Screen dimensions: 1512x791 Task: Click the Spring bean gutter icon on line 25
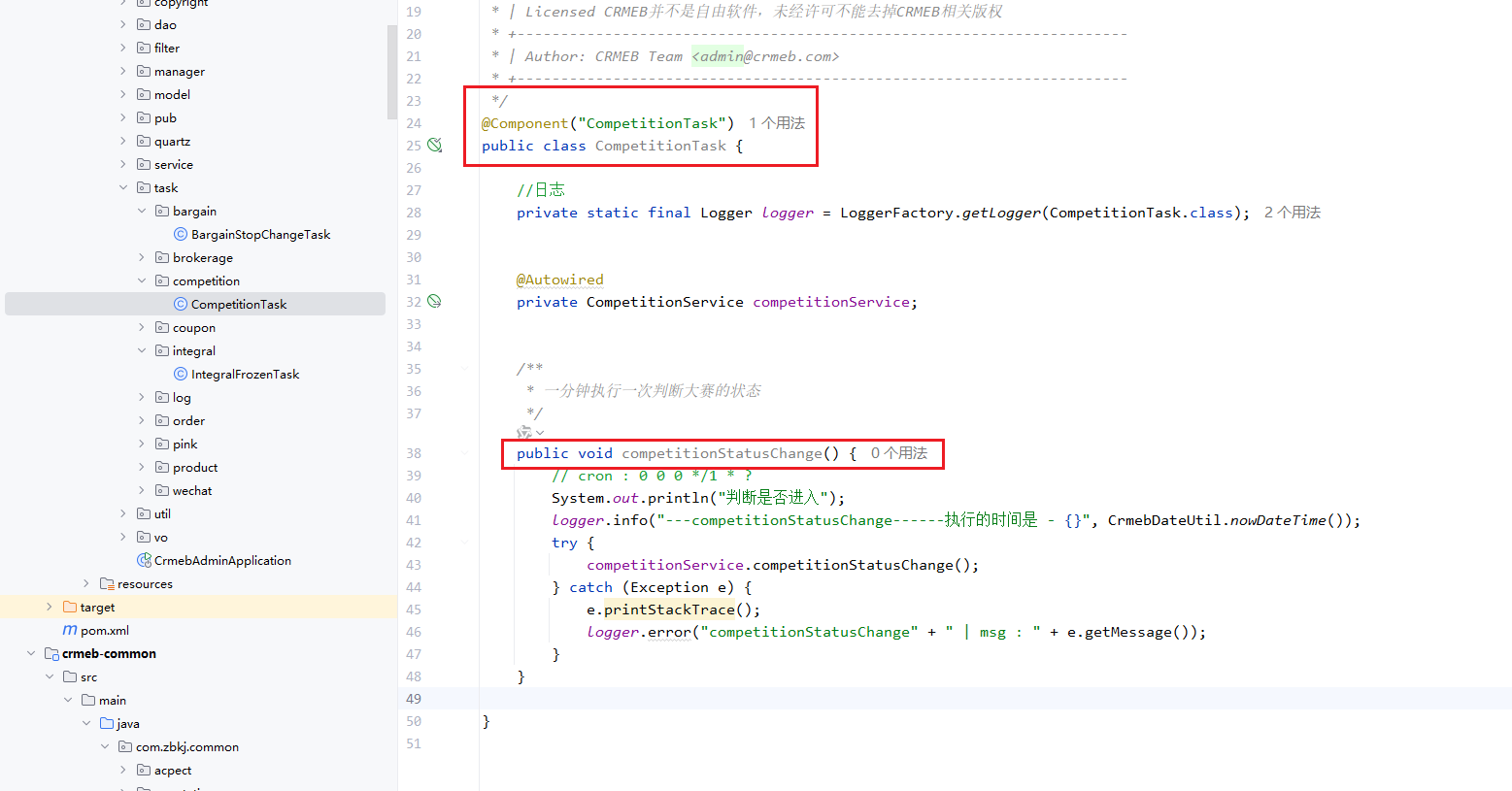435,146
